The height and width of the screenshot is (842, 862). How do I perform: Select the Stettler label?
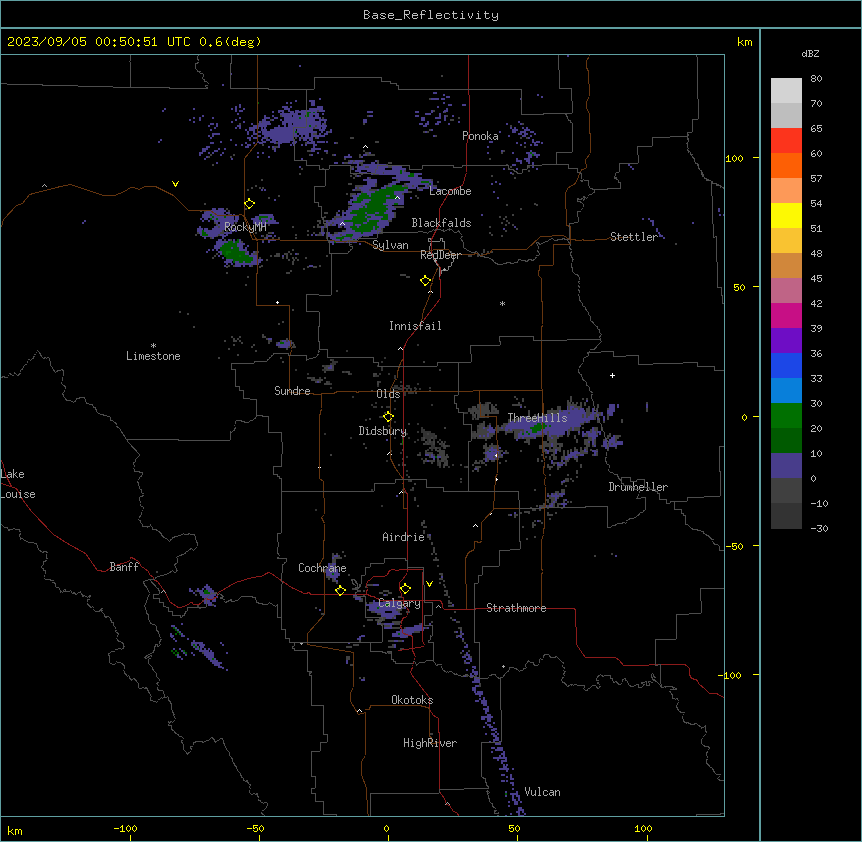coord(634,237)
